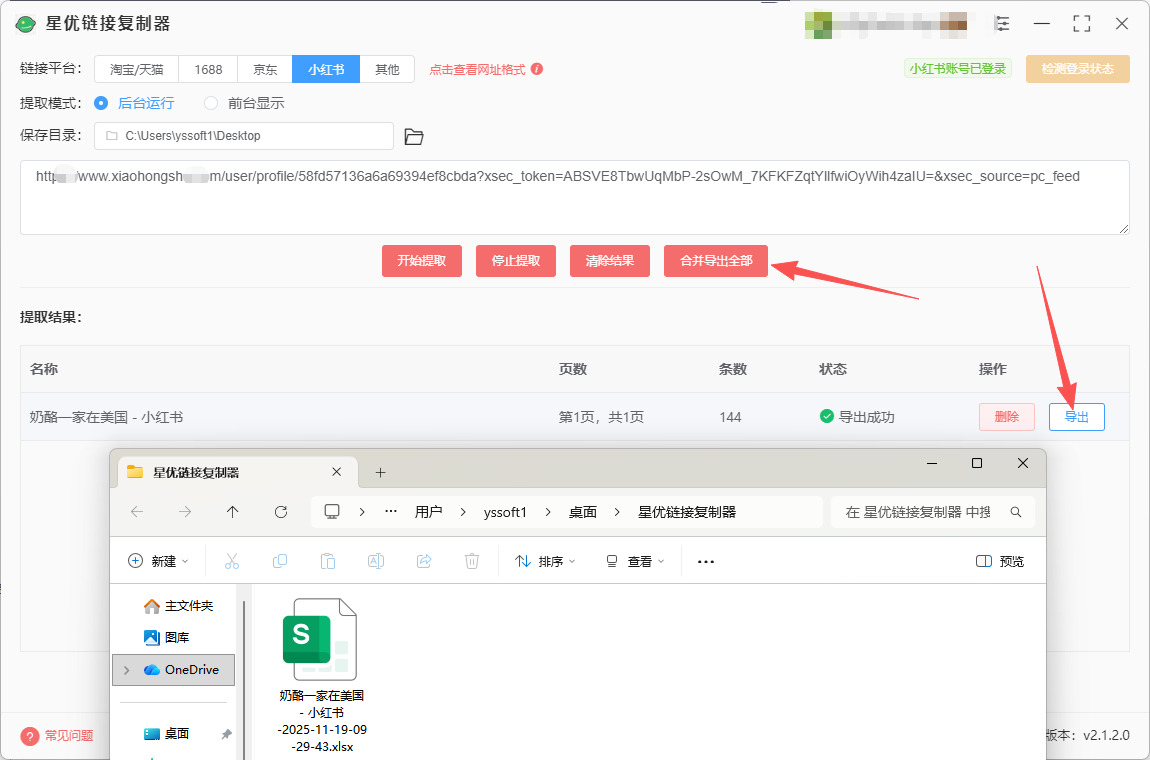Go forward in the Explorer window

tap(185, 512)
